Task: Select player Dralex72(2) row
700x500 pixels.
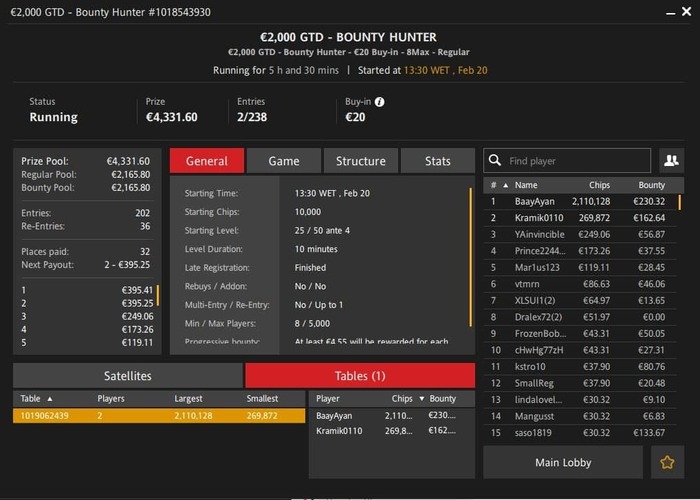Action: [580, 317]
